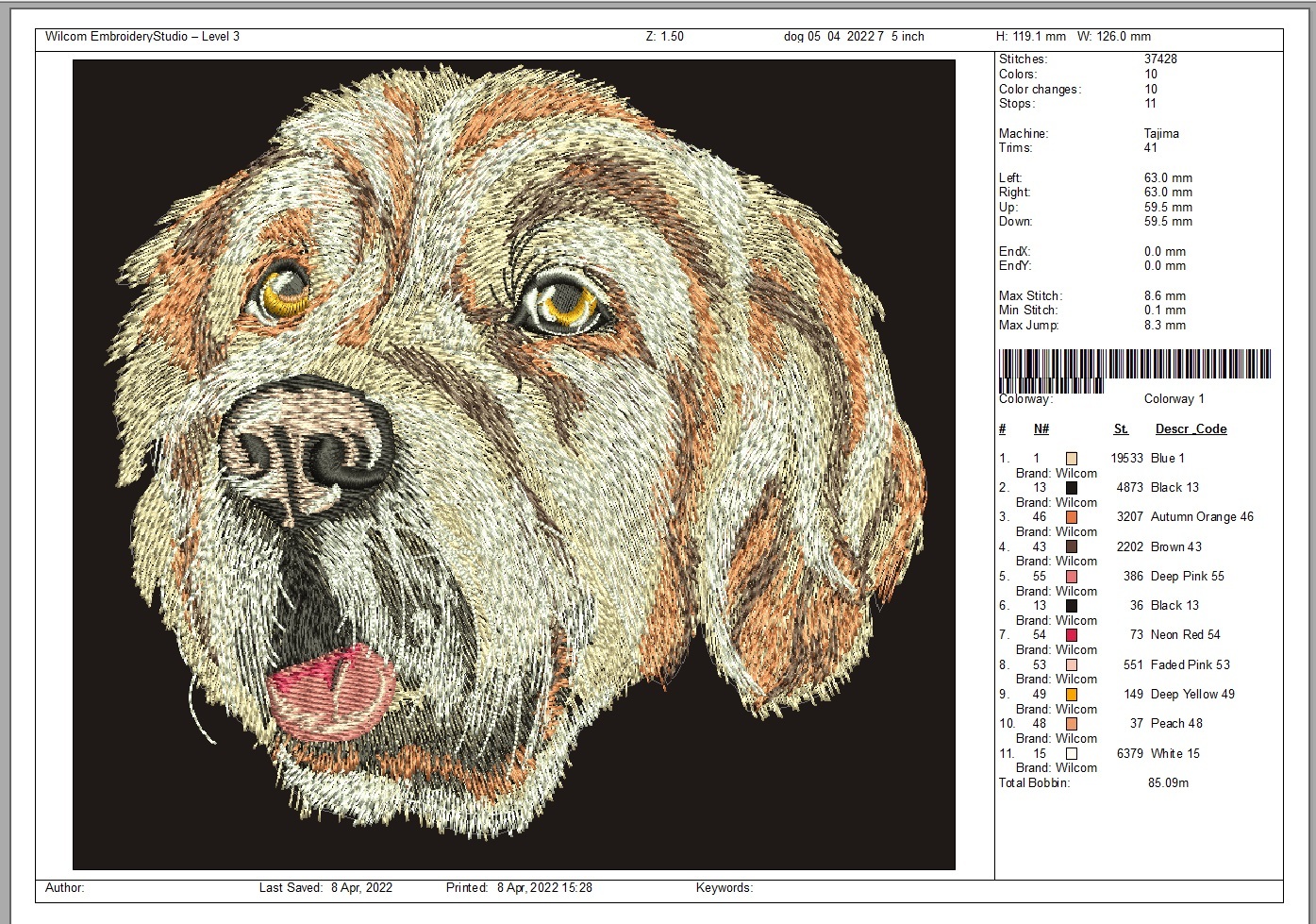
Task: Click the Black 13 swatch in row 2
Action: [x=1072, y=488]
